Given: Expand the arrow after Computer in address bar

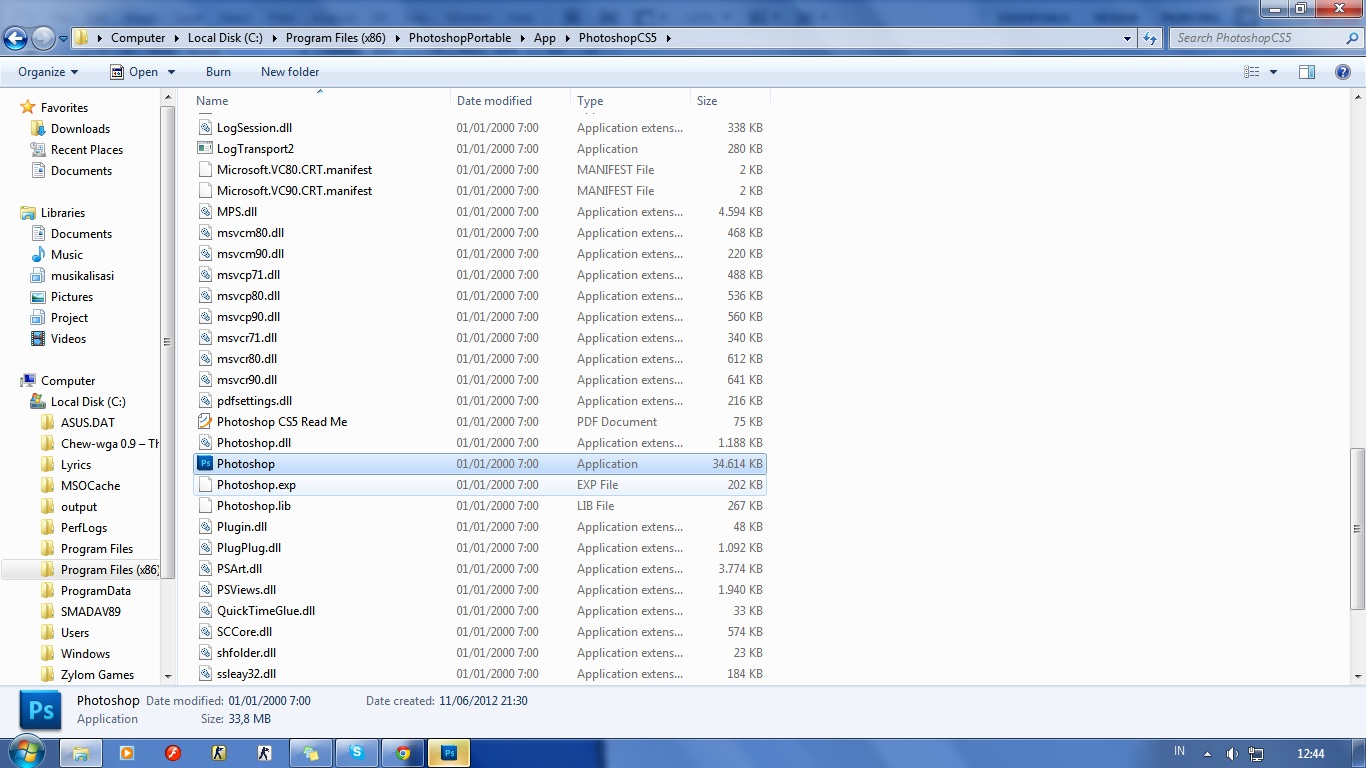Looking at the screenshot, I should 176,38.
